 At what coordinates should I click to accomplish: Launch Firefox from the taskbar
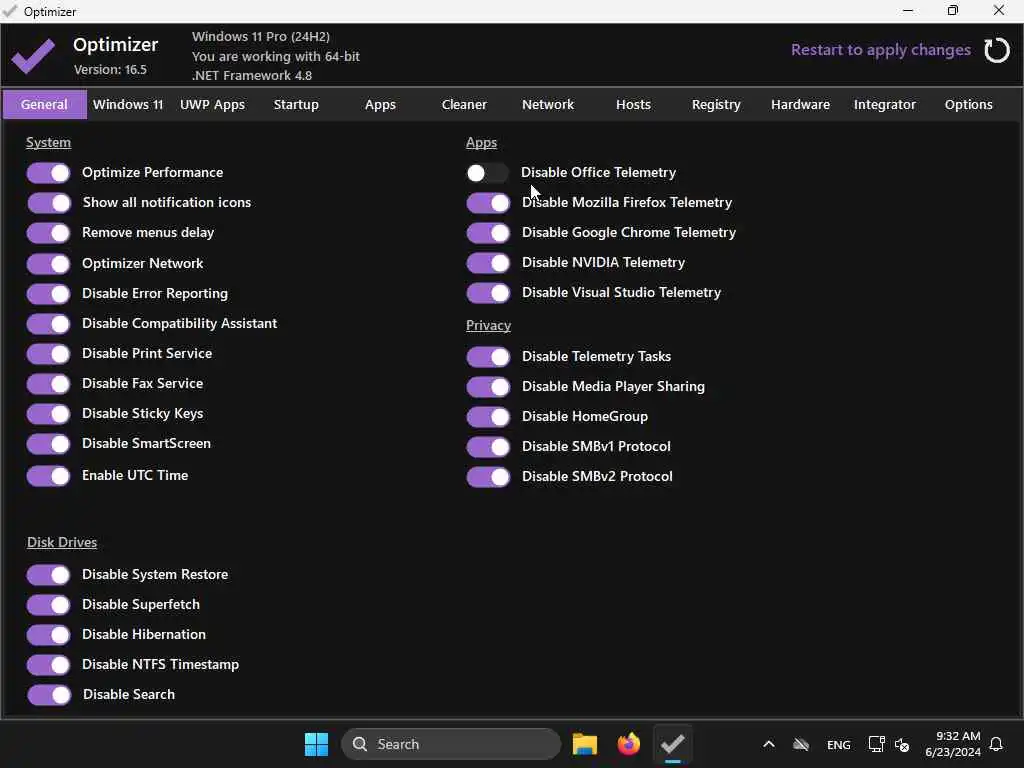pyautogui.click(x=628, y=744)
